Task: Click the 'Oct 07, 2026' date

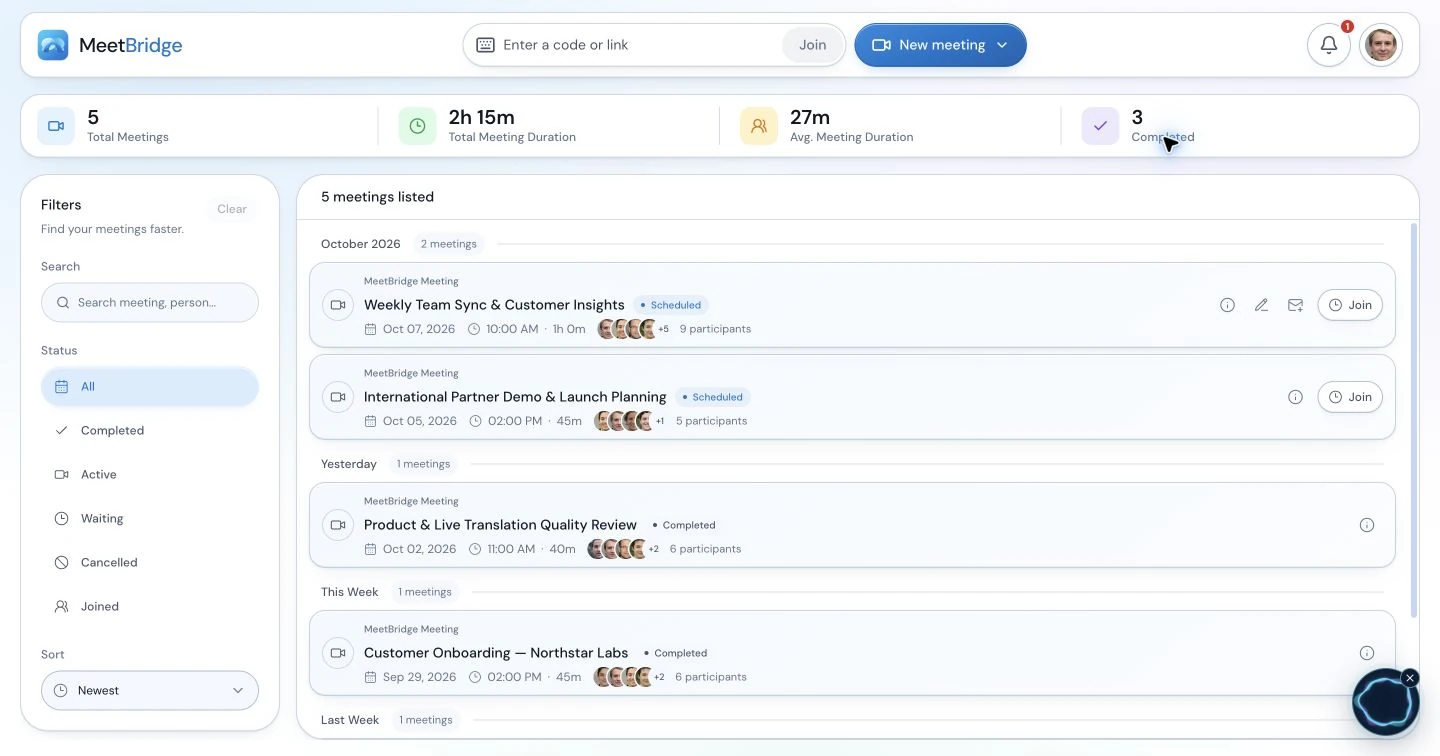Action: 419,329
